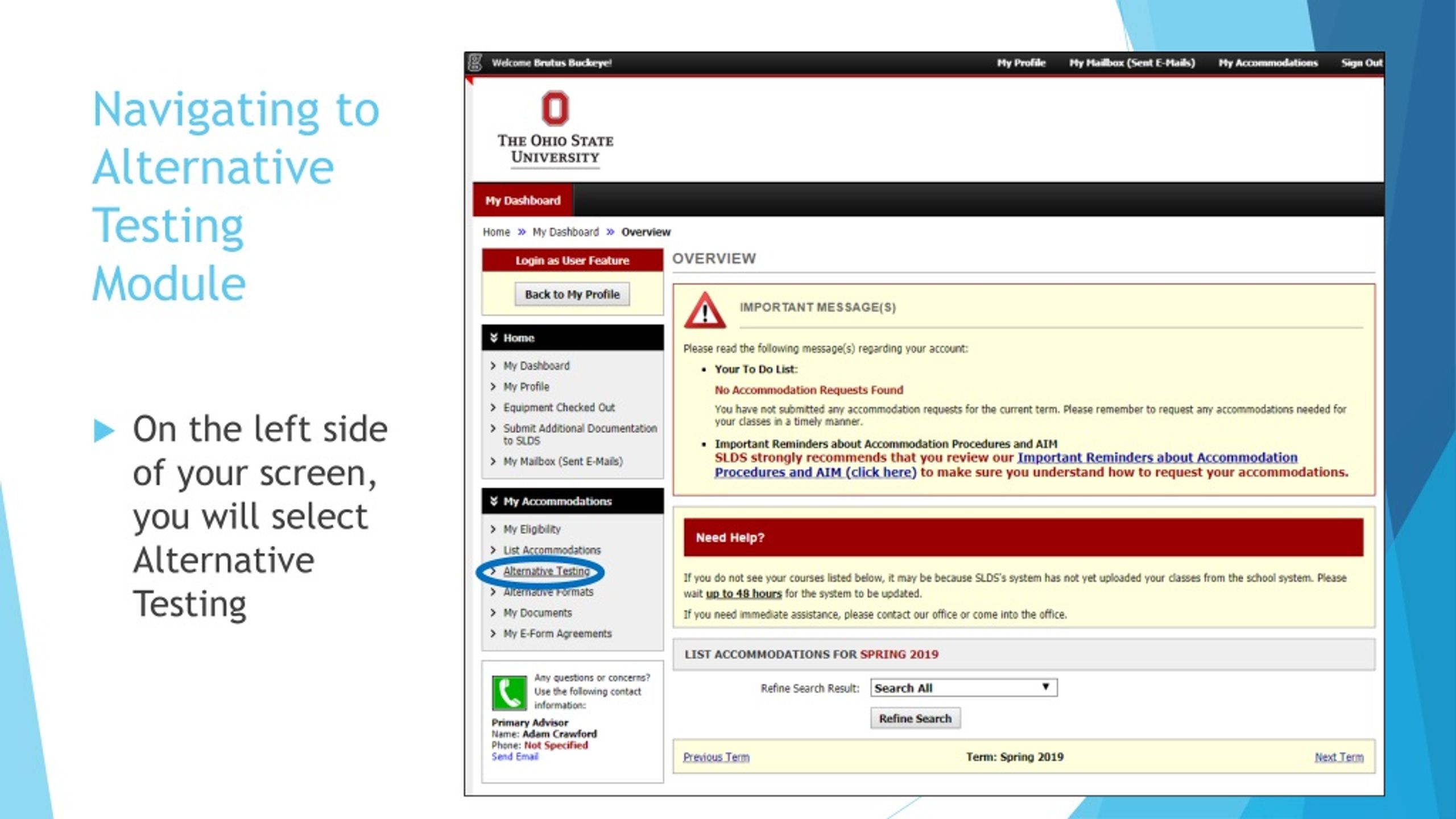Click Home in the breadcrumb trail
Viewport: 1456px width, 819px height.
(x=496, y=232)
